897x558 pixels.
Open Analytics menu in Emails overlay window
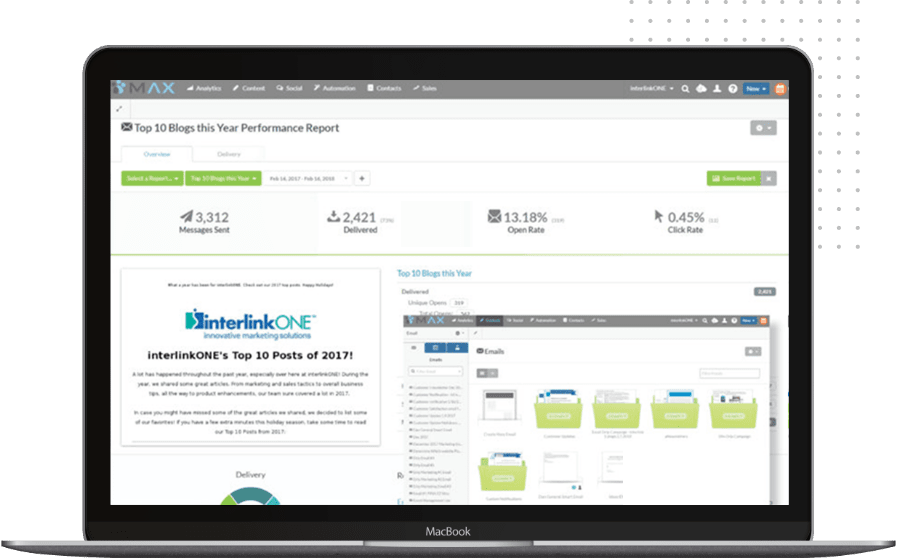(x=463, y=320)
